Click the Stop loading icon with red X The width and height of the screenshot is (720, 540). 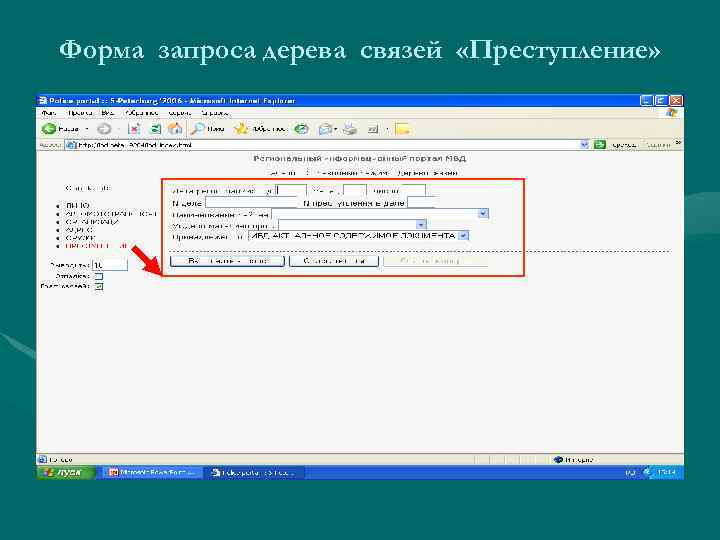(x=134, y=129)
